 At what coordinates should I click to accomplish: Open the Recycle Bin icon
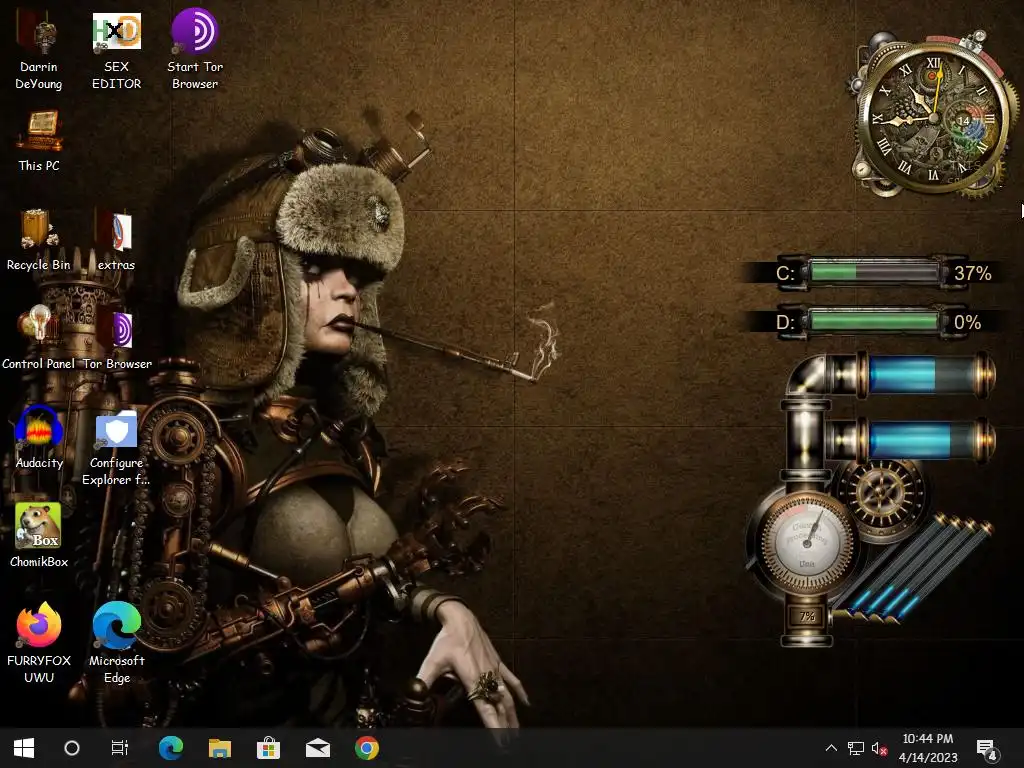[39, 240]
